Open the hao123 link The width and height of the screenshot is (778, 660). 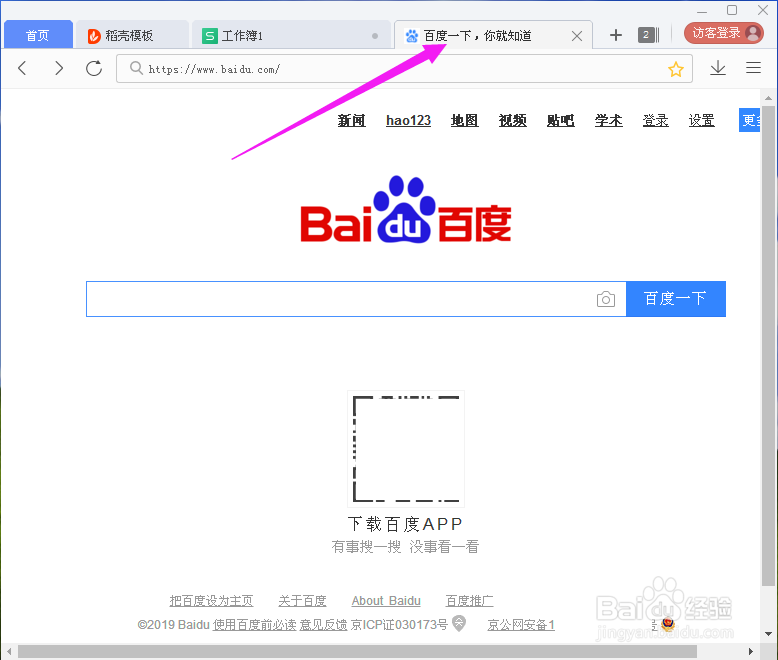pos(408,121)
